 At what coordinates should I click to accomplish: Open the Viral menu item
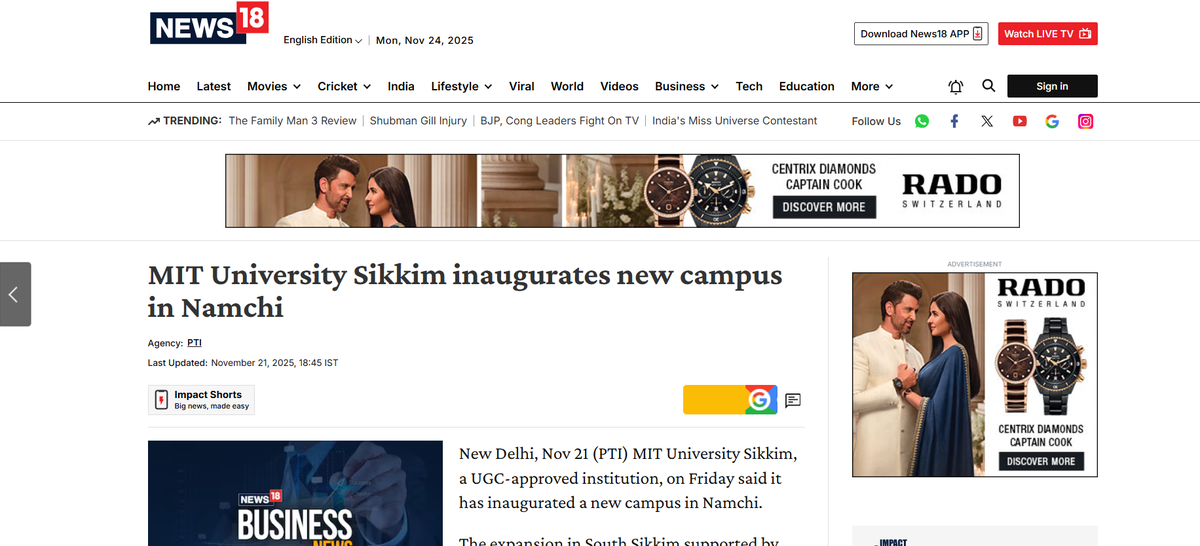521,86
